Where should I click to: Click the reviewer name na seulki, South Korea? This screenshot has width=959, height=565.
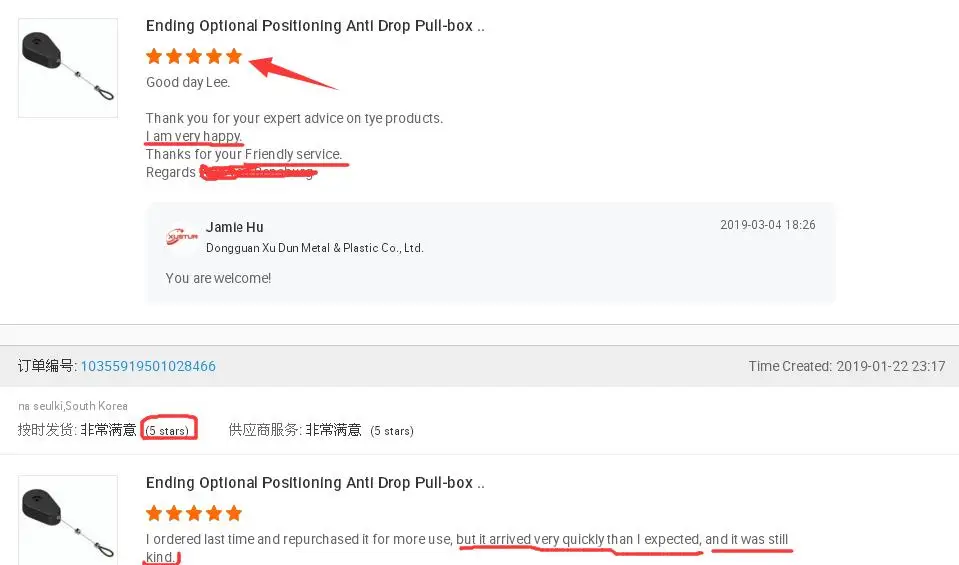point(73,407)
